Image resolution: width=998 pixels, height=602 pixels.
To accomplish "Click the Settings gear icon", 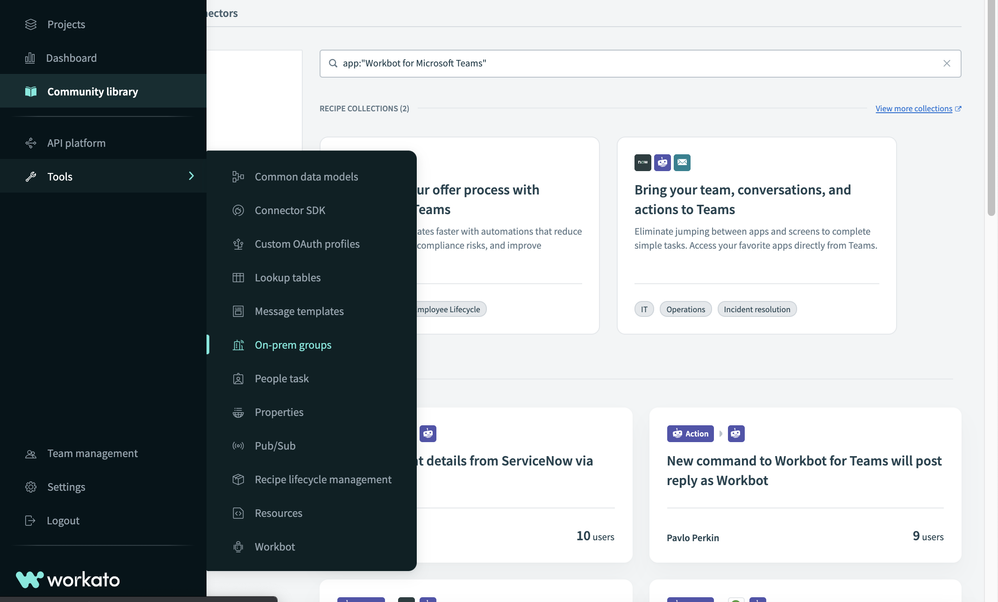I will [x=31, y=487].
